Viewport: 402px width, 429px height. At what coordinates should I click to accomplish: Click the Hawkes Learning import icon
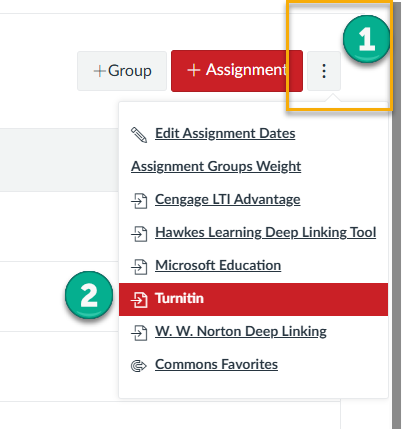[139, 234]
